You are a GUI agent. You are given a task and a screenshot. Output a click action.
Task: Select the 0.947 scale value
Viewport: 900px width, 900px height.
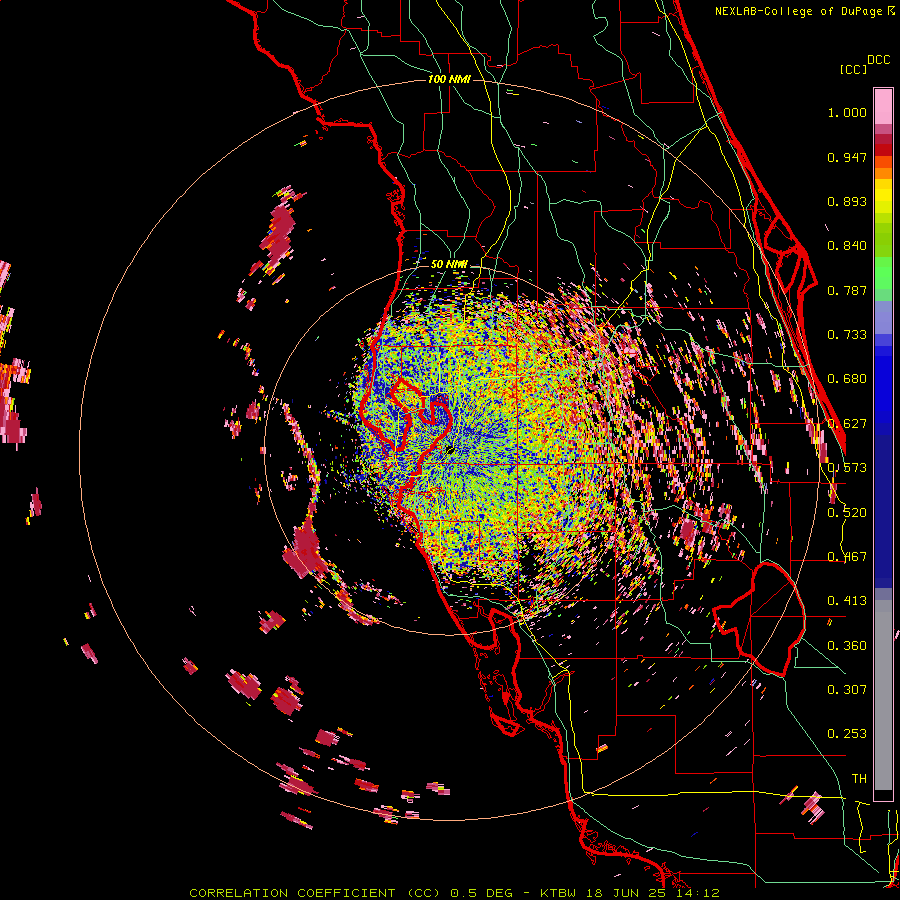pyautogui.click(x=847, y=157)
